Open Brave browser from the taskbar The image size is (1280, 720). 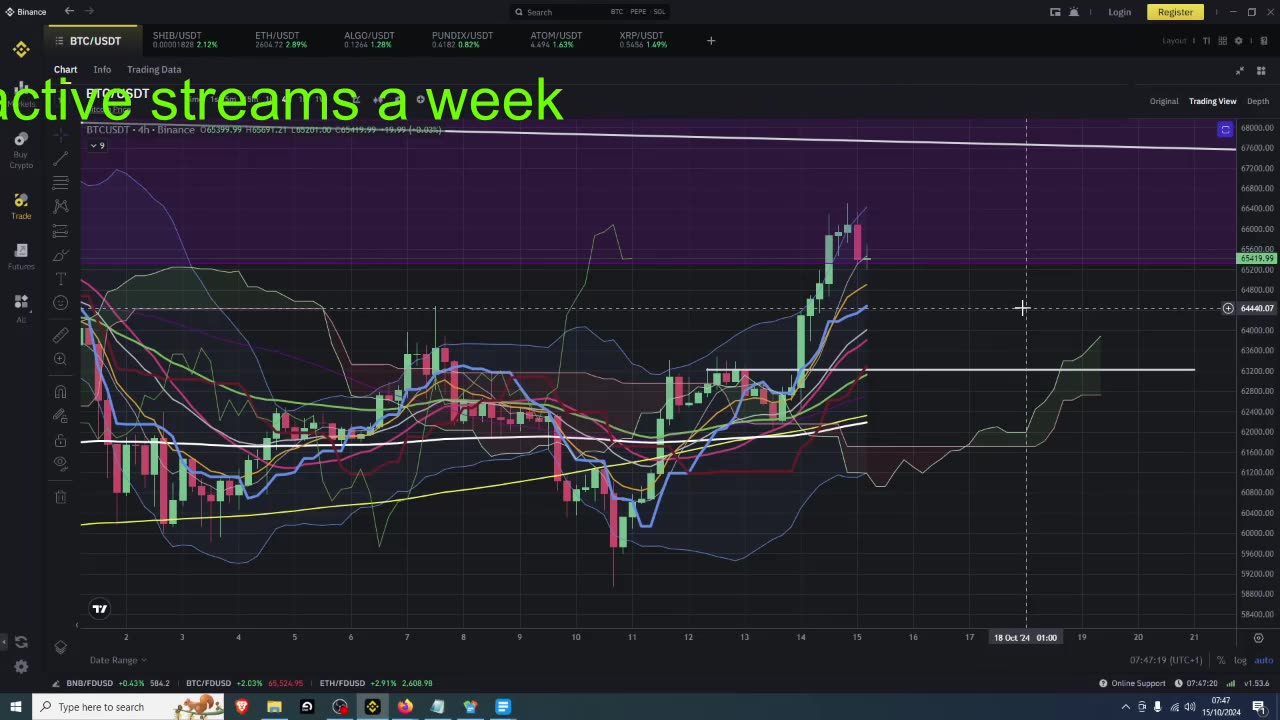(x=241, y=707)
